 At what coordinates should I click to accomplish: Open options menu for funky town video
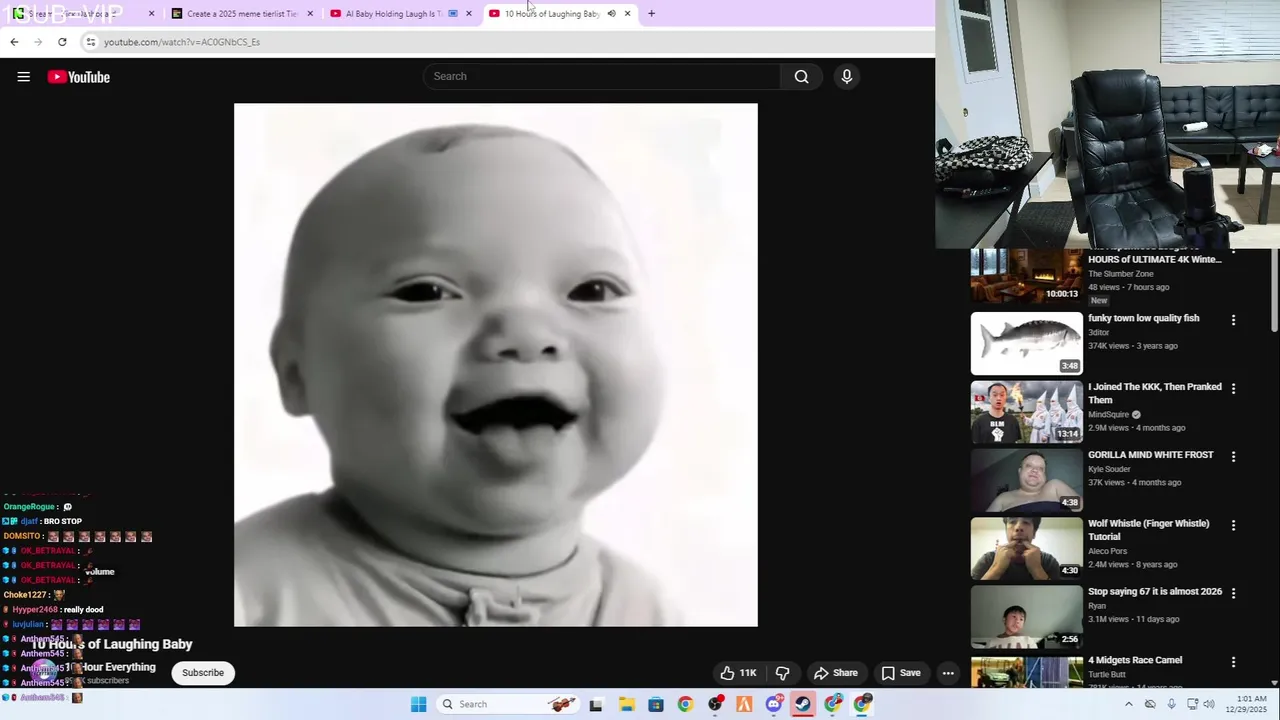(1233, 320)
